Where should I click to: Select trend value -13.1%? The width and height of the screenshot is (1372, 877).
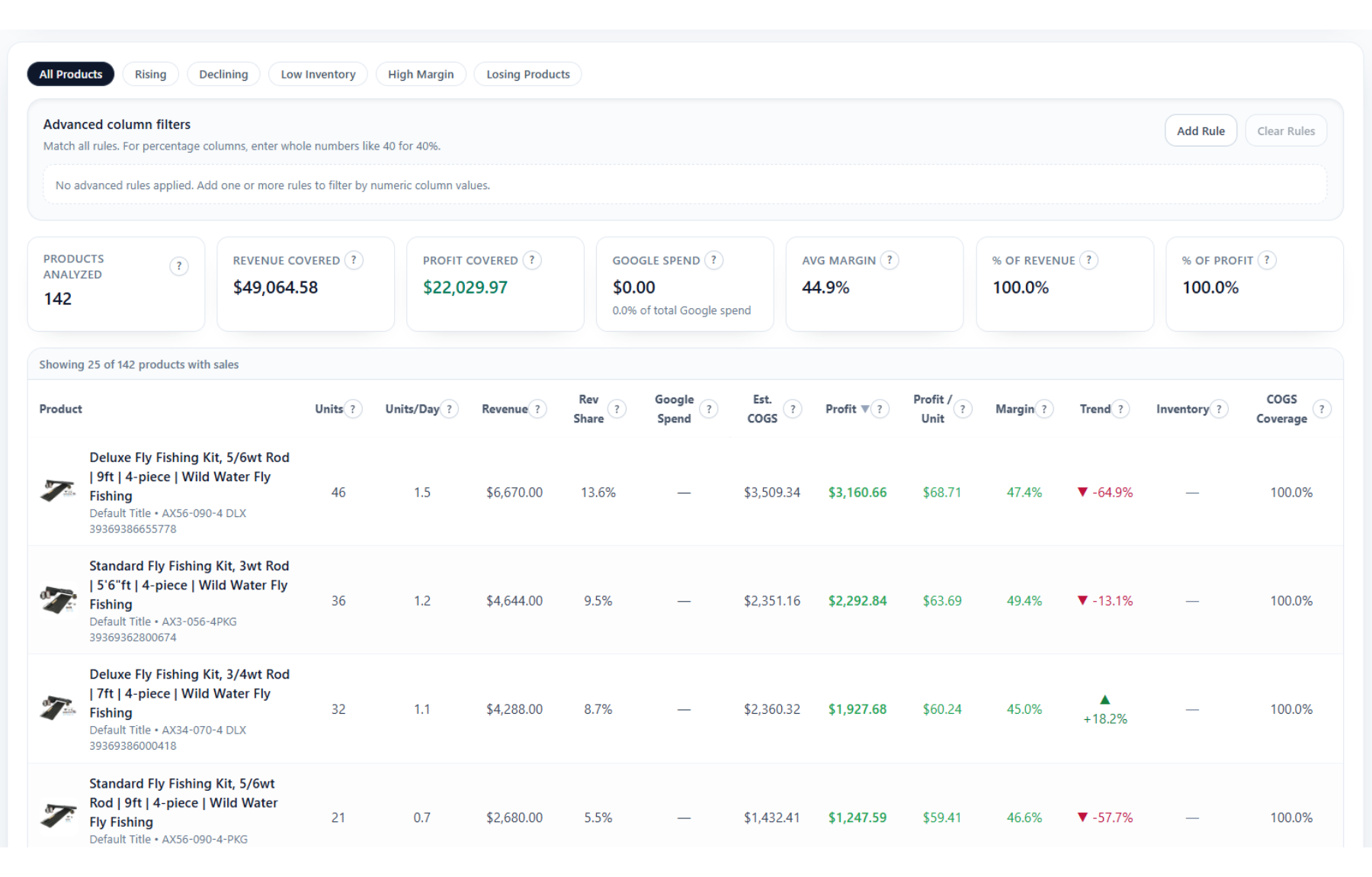coord(1105,601)
